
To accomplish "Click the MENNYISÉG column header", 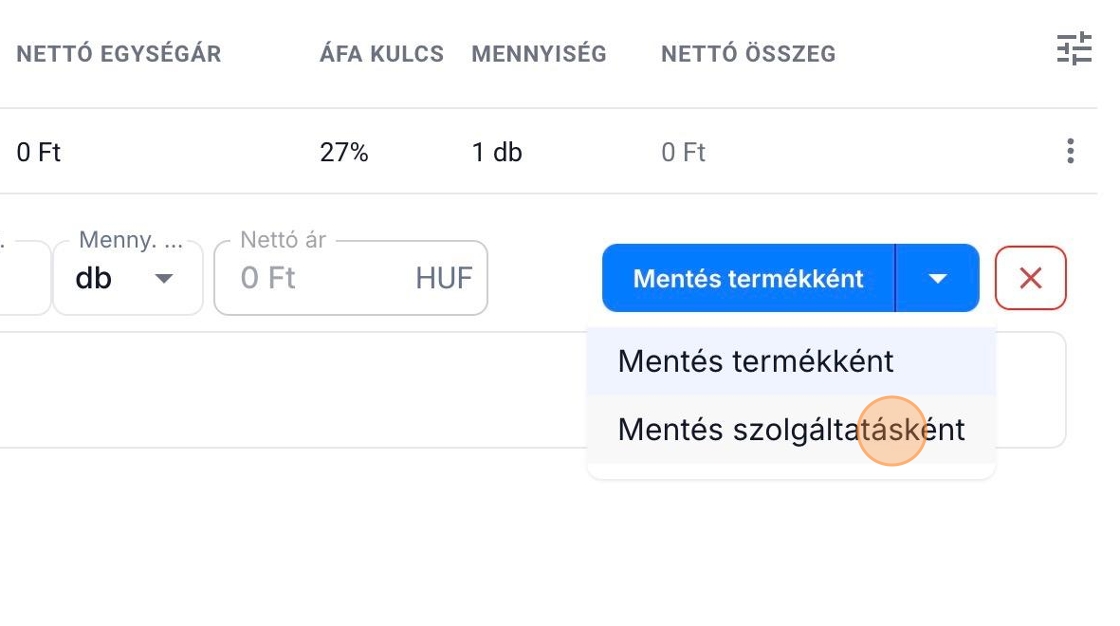I will point(539,54).
